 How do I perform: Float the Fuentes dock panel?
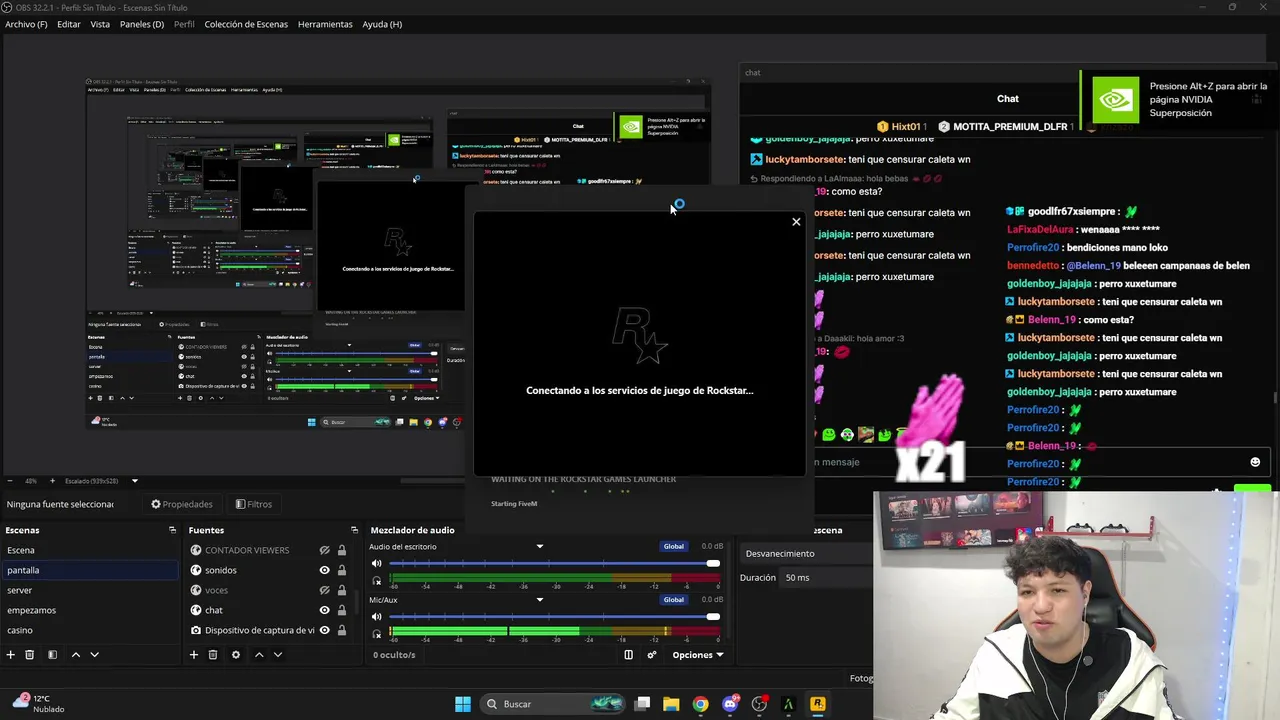click(x=354, y=530)
